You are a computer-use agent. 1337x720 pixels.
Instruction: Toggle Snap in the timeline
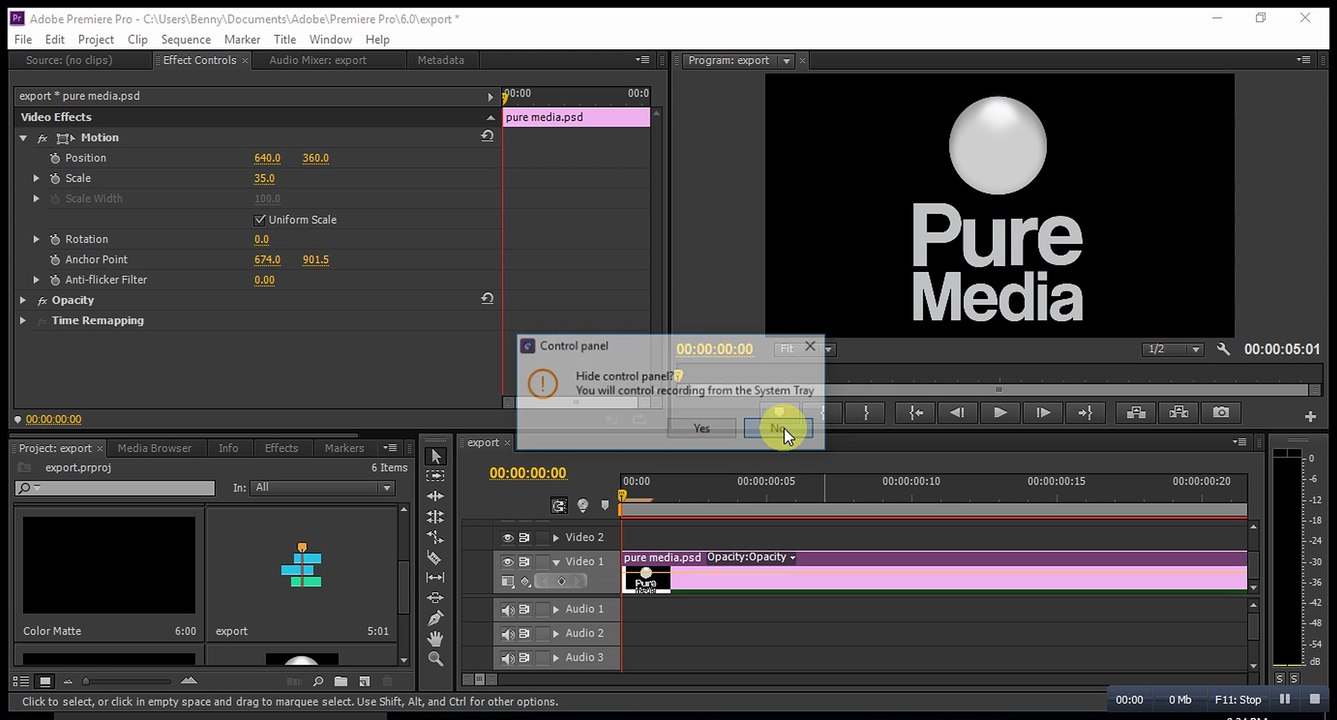point(559,506)
